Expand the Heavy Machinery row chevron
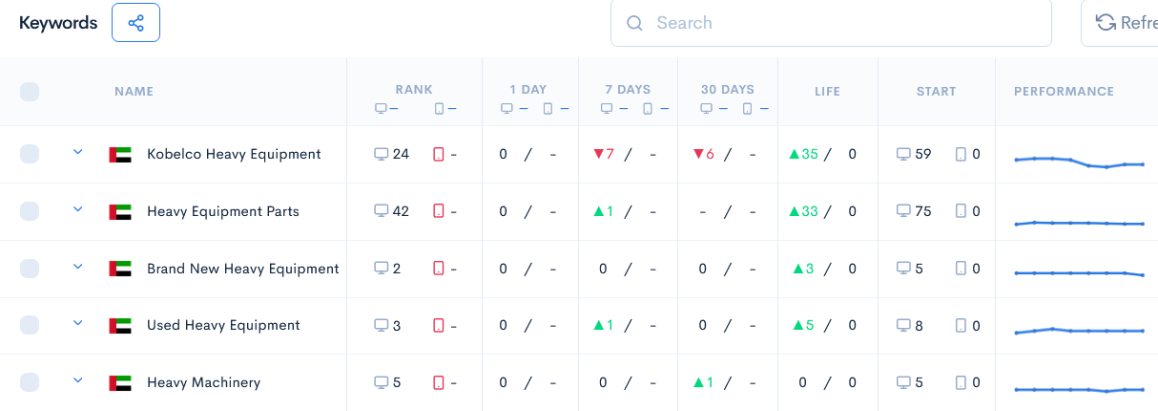 [78, 380]
